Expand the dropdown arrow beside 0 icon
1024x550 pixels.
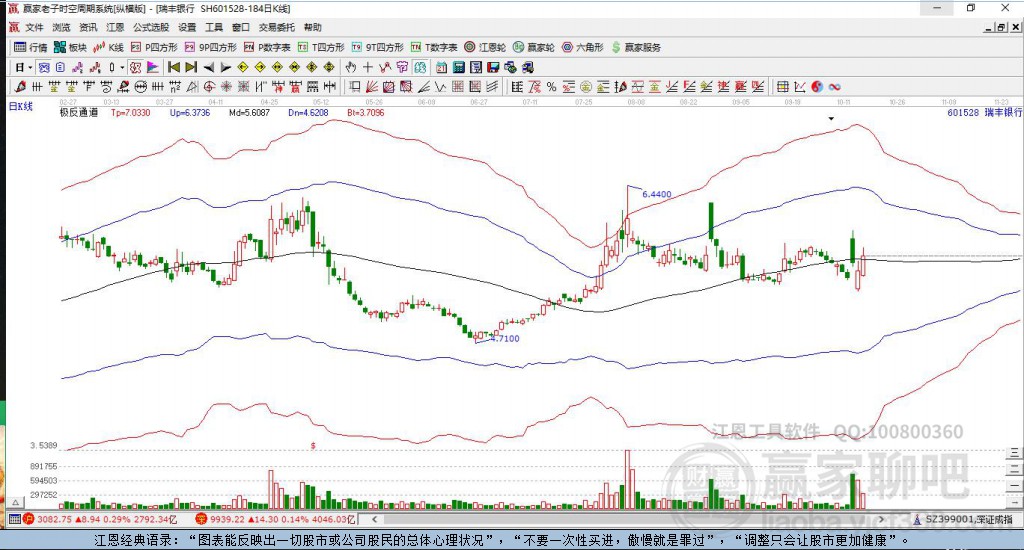122,67
